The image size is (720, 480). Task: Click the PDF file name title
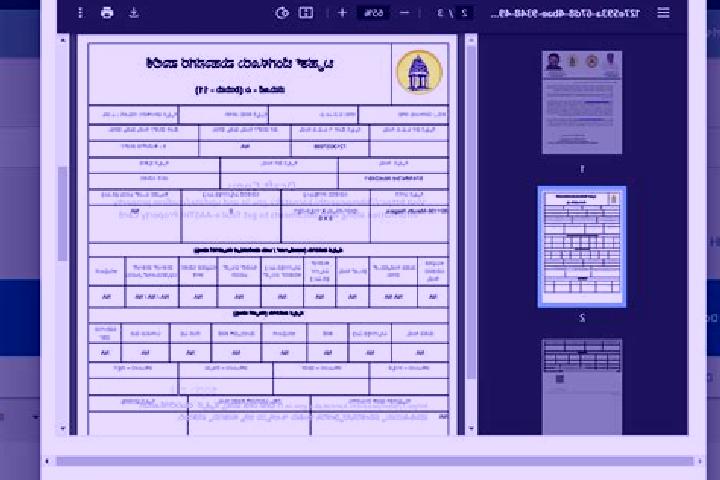tap(565, 13)
